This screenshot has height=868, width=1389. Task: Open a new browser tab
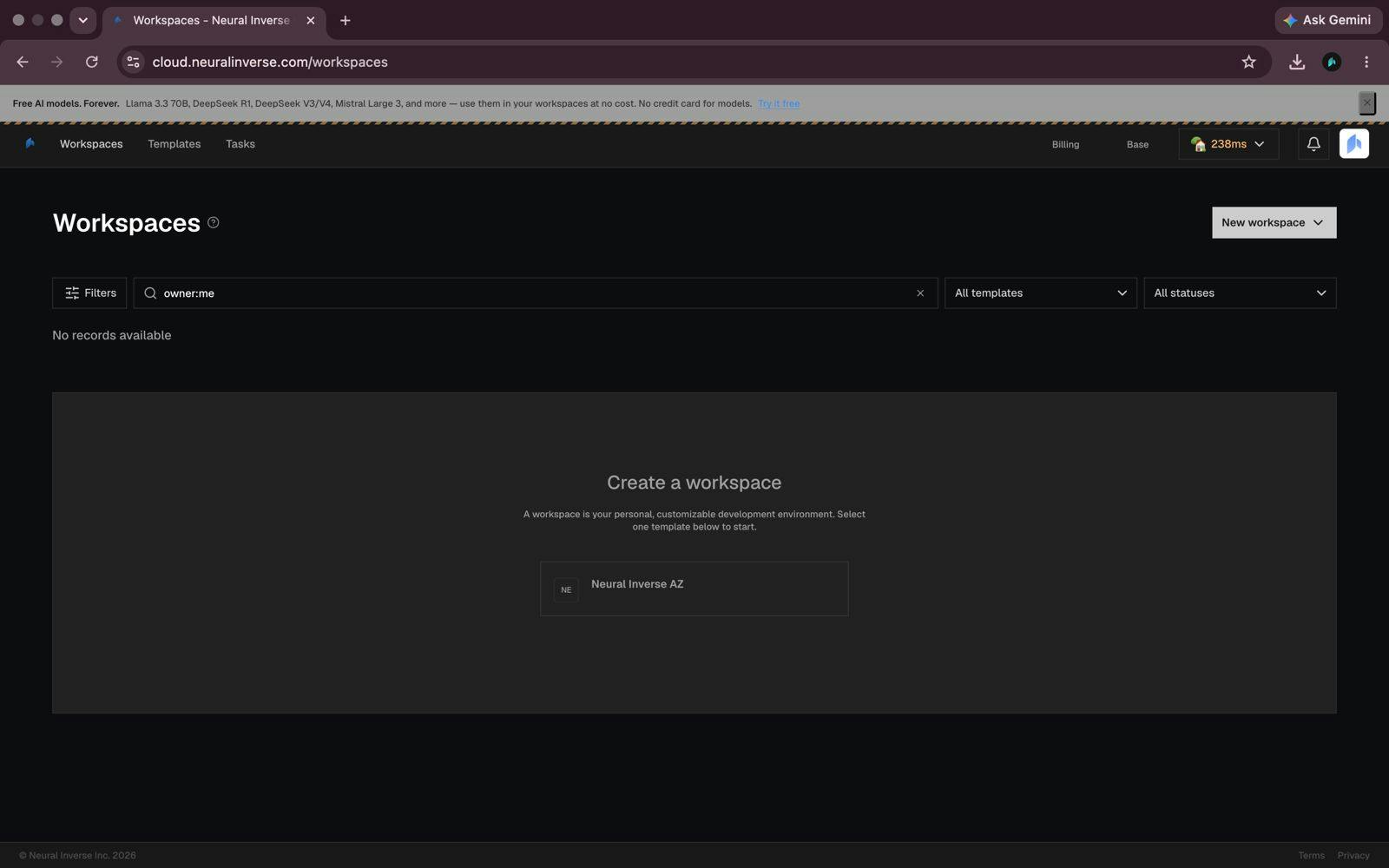pyautogui.click(x=346, y=20)
